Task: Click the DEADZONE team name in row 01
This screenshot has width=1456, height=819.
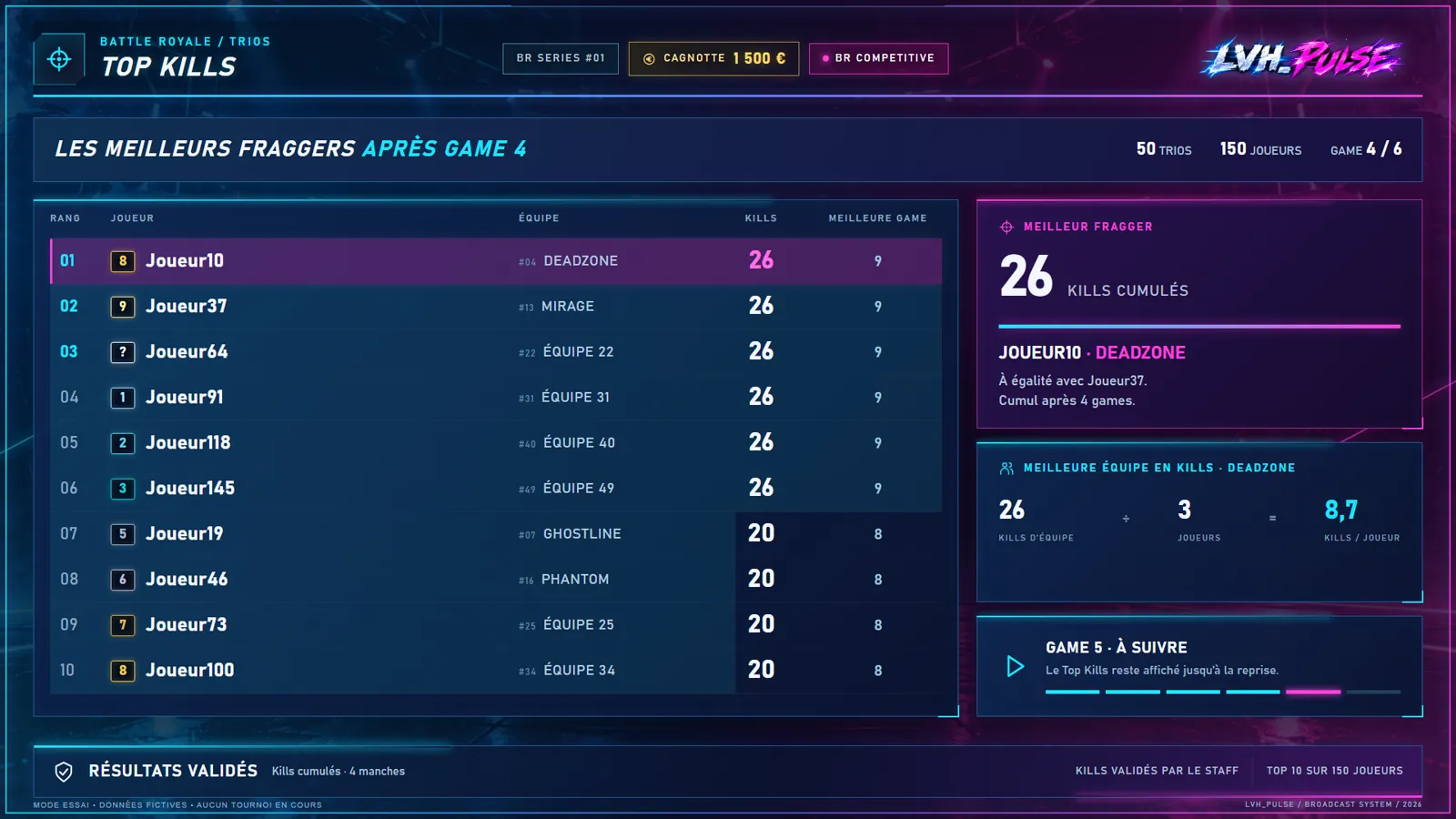Action: tap(581, 261)
